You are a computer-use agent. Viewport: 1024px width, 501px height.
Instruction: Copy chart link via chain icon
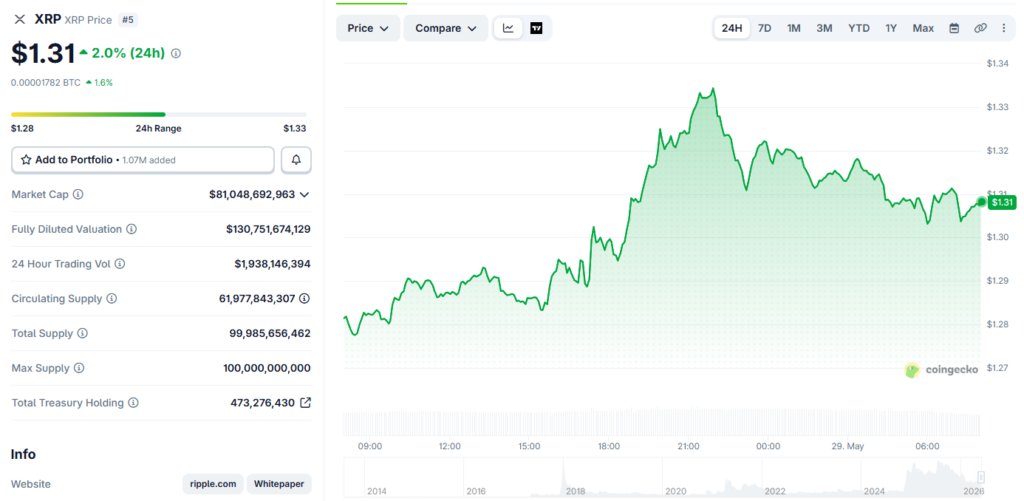click(980, 28)
